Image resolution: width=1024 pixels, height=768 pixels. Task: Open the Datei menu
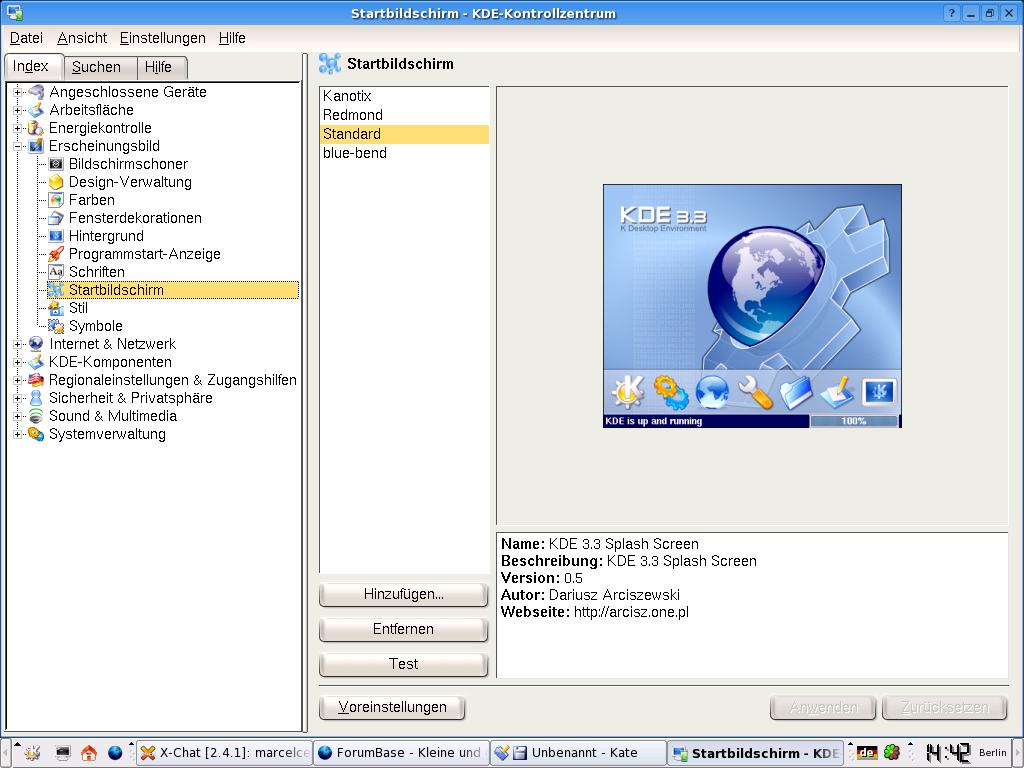click(x=26, y=38)
